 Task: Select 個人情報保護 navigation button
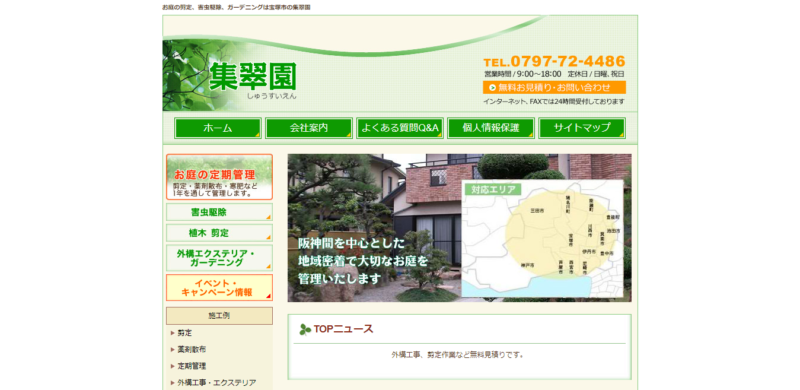[491, 128]
